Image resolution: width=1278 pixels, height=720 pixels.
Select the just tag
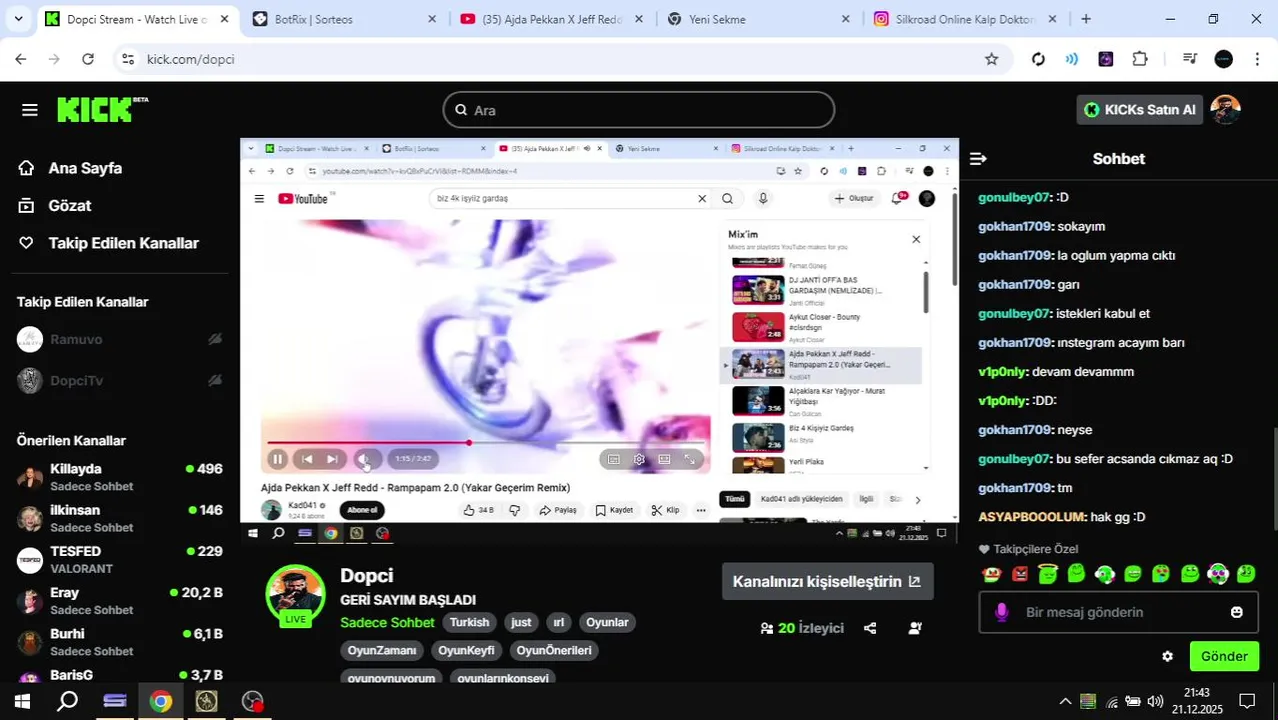[x=521, y=622]
